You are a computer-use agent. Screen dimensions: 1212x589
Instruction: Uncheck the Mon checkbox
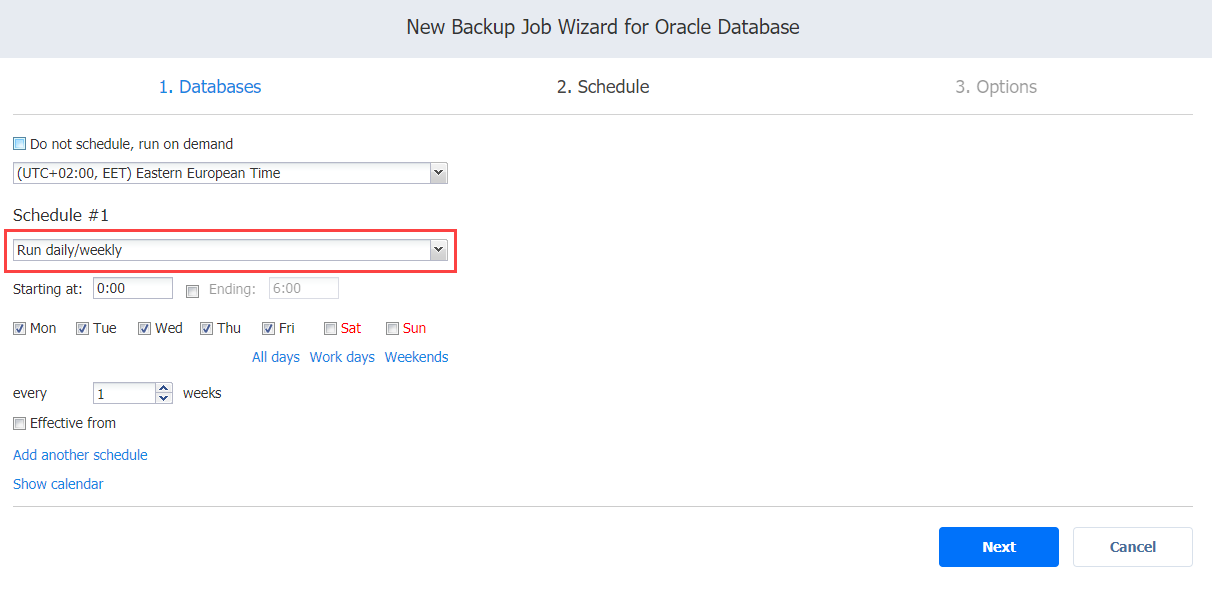coord(19,328)
